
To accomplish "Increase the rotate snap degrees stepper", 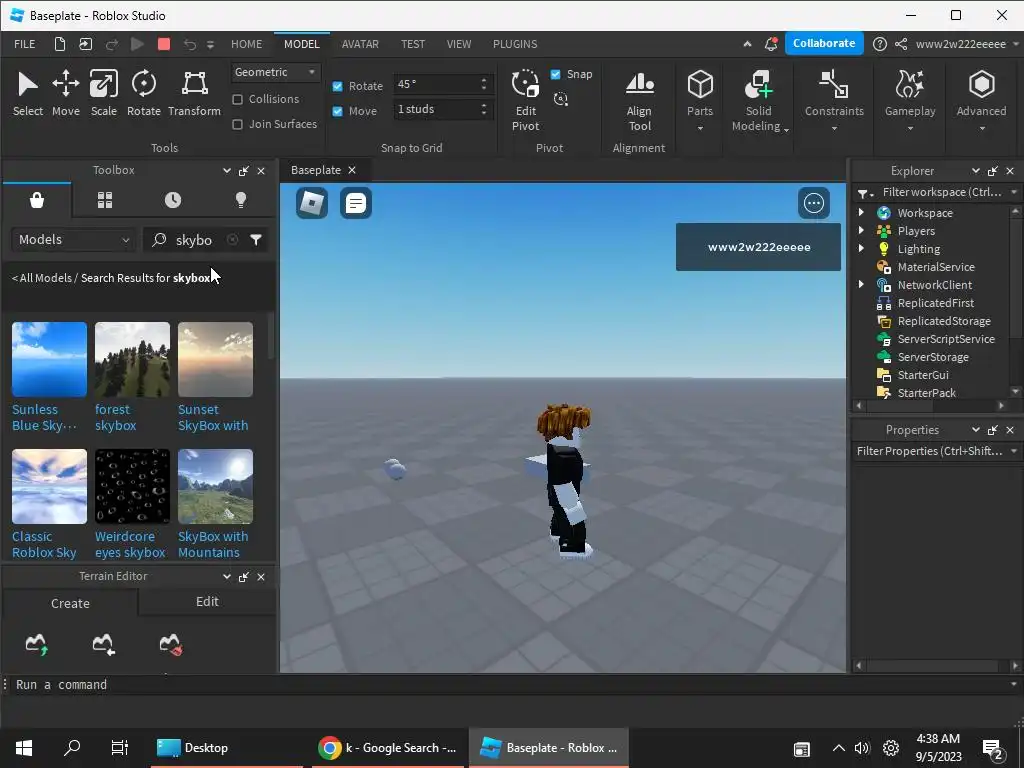I will pyautogui.click(x=483, y=80).
